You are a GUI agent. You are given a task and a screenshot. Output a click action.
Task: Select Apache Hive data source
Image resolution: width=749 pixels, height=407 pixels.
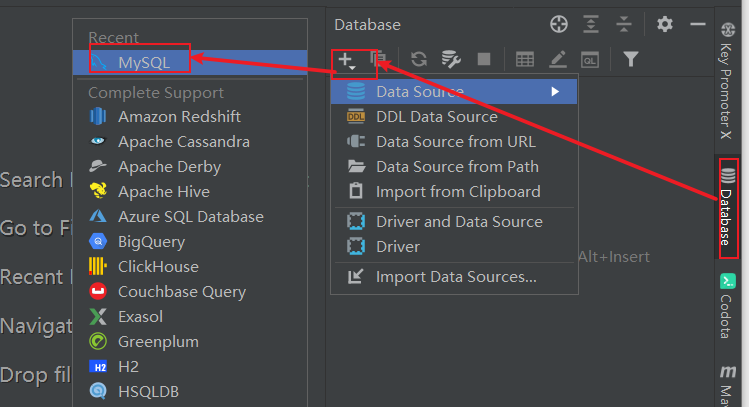click(190, 192)
